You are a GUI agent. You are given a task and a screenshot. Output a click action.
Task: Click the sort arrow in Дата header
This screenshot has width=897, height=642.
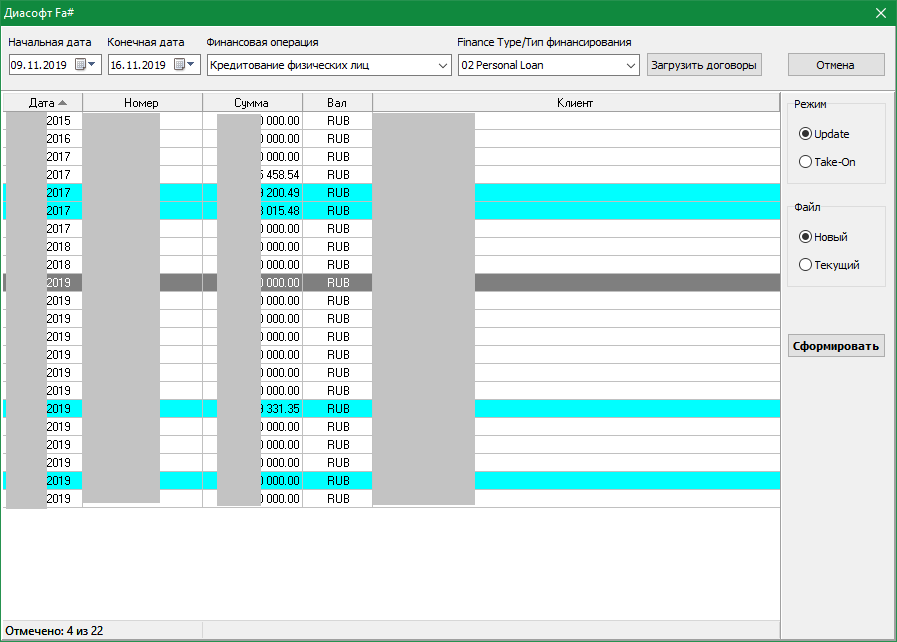point(63,103)
